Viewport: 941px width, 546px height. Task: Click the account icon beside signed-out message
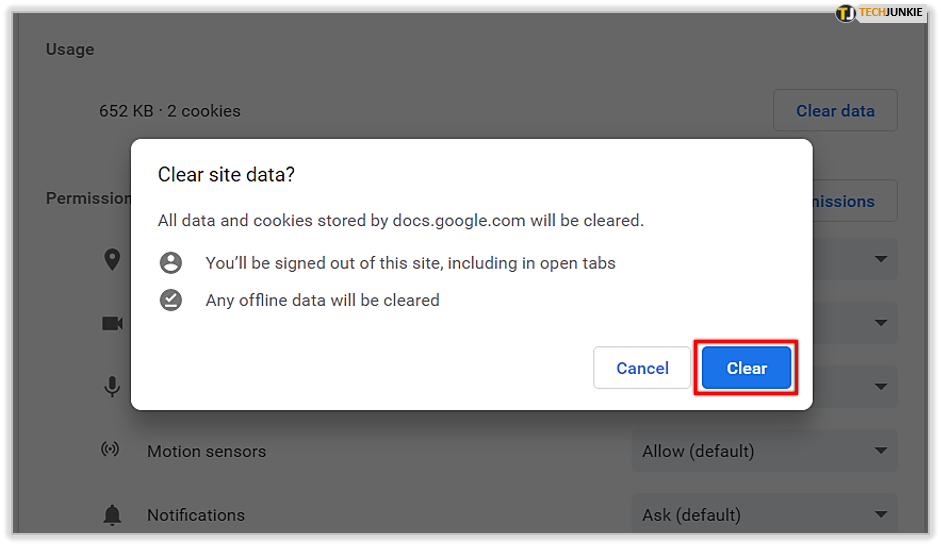click(171, 263)
